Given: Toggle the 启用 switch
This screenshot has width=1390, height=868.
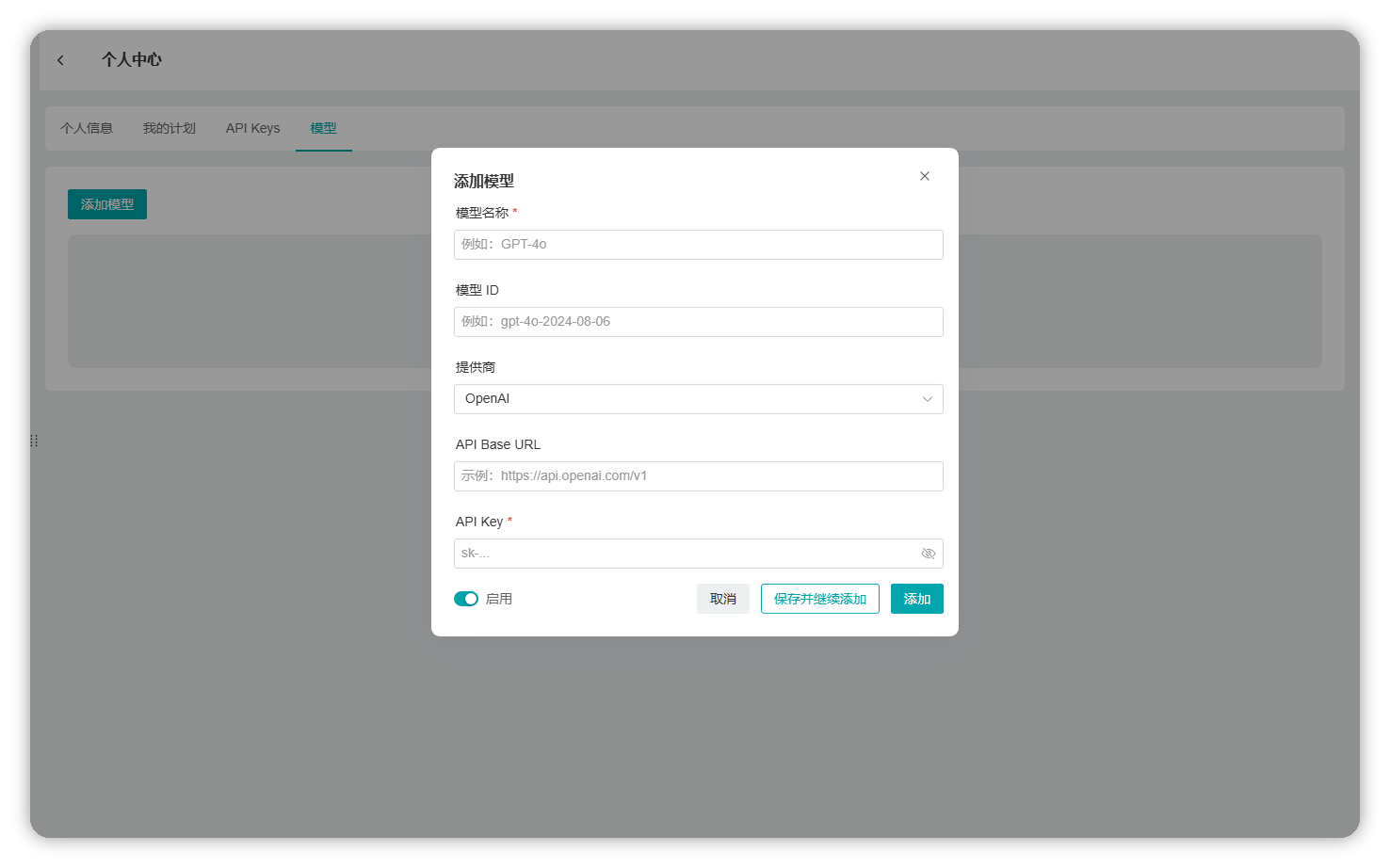Looking at the screenshot, I should coord(466,599).
